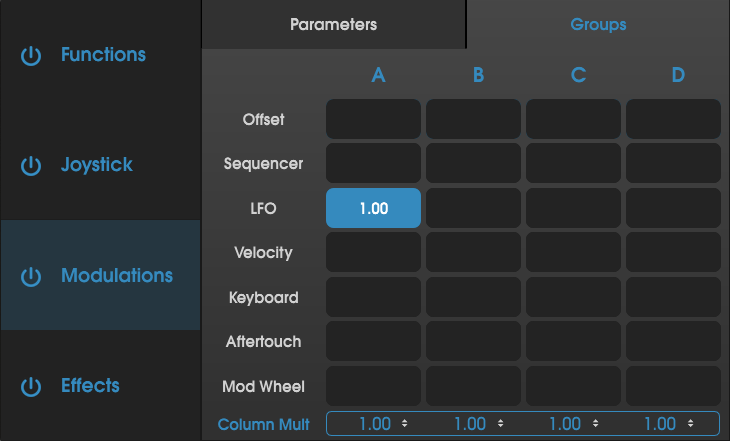Click the Mod Wheel cell in column D

(674, 386)
